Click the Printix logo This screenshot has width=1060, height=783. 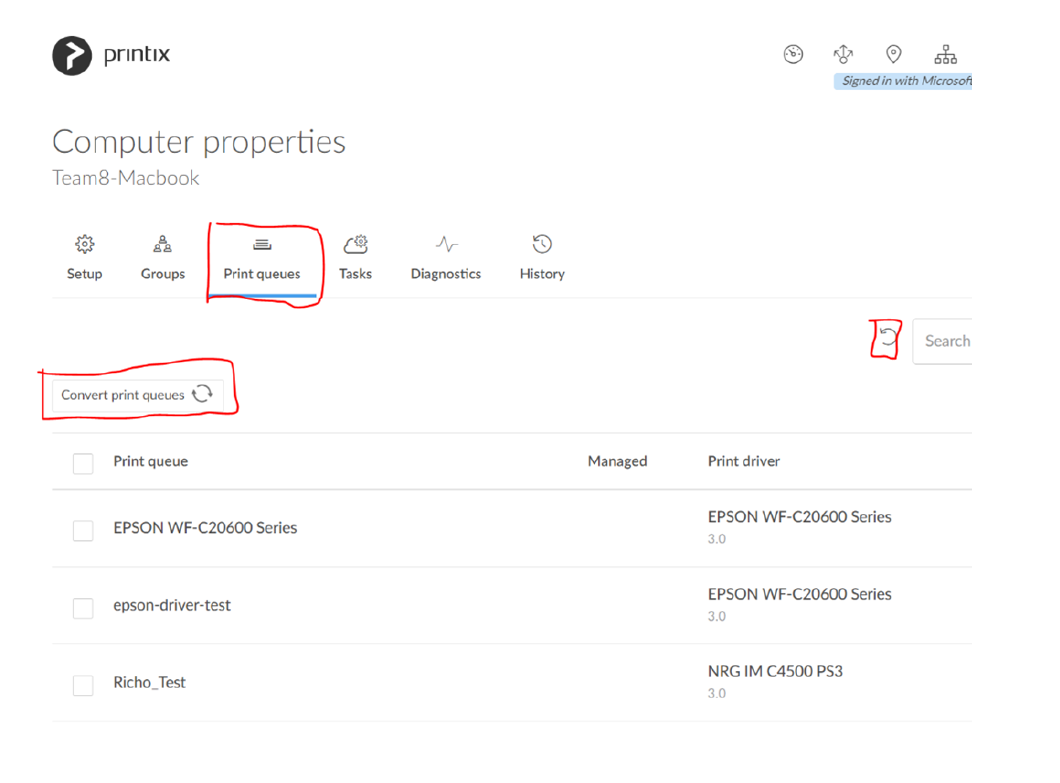pos(110,55)
